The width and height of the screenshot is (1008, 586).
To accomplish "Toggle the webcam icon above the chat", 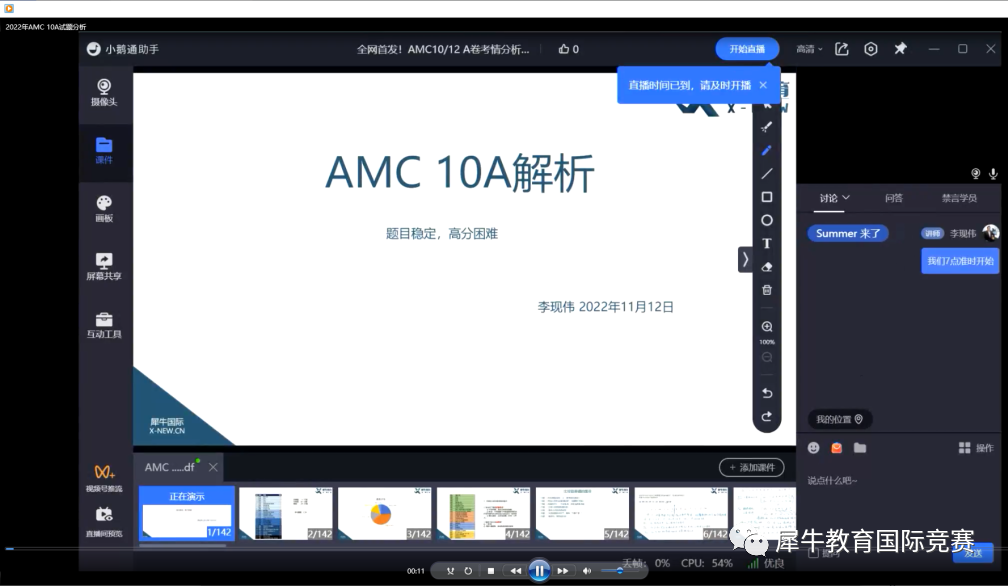I will tap(975, 174).
